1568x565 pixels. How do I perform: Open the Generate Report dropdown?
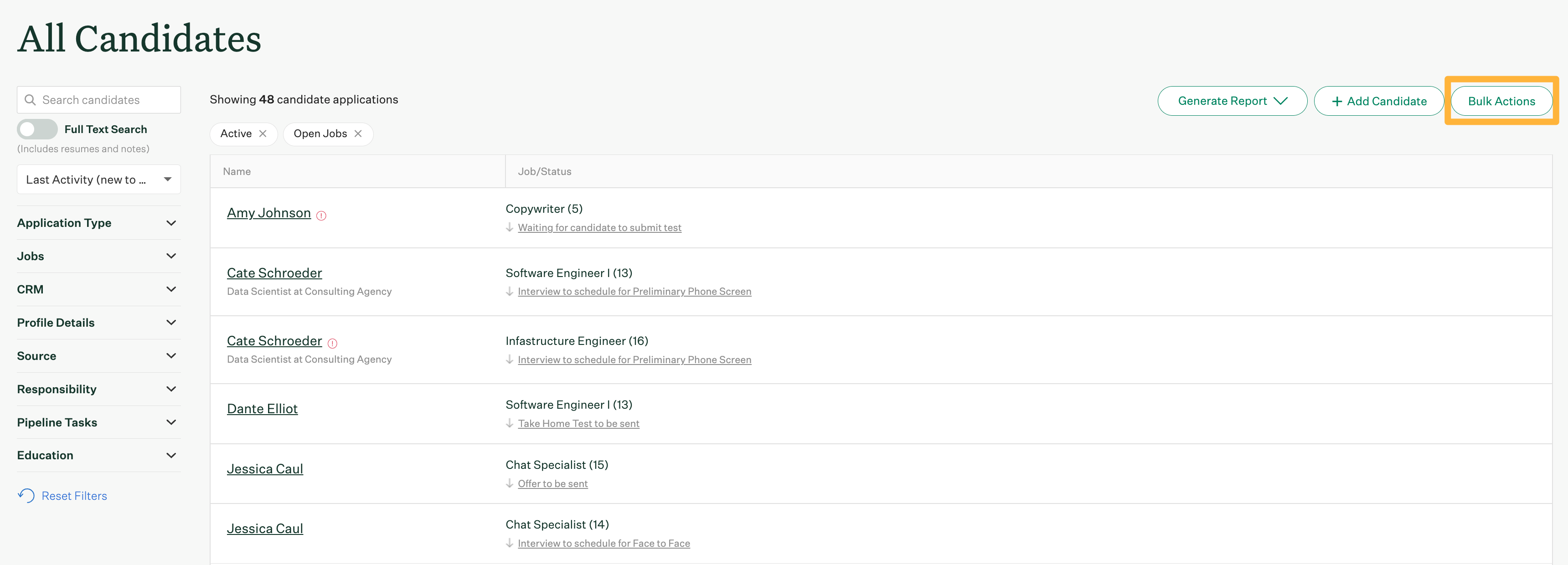click(1231, 100)
